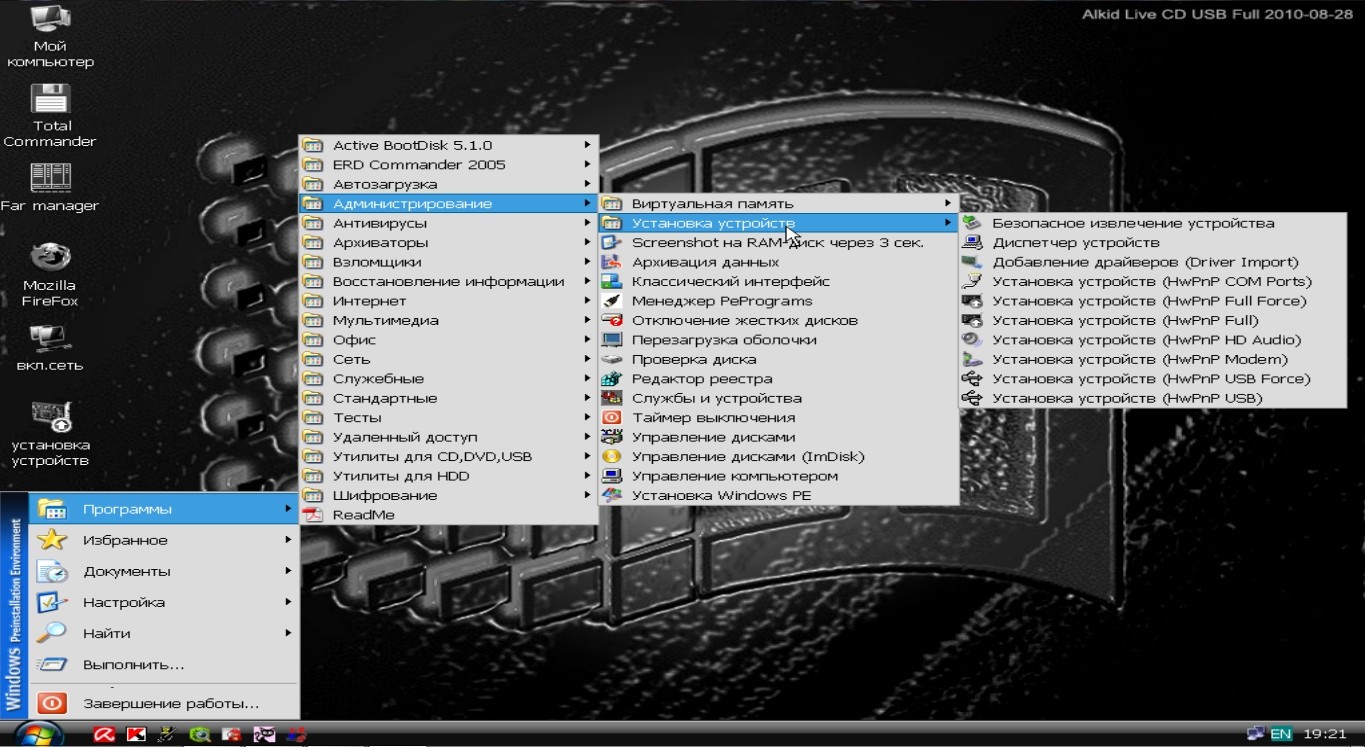This screenshot has height=747, width=1365.
Task: Open the Шифрование folder
Action: (449, 496)
